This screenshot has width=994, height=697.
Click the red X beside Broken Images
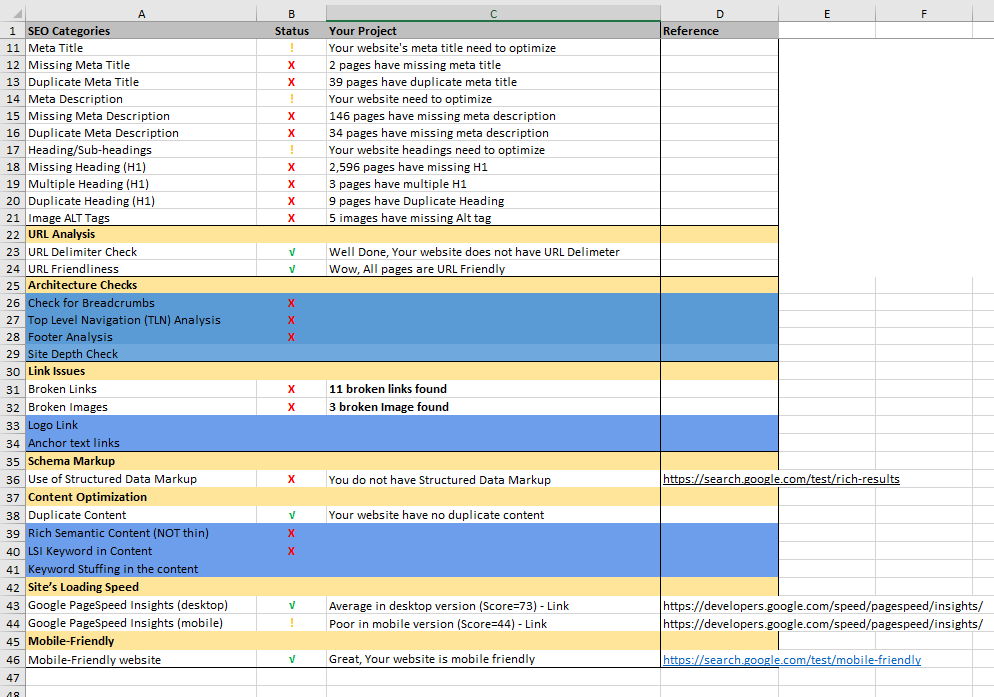[x=291, y=407]
